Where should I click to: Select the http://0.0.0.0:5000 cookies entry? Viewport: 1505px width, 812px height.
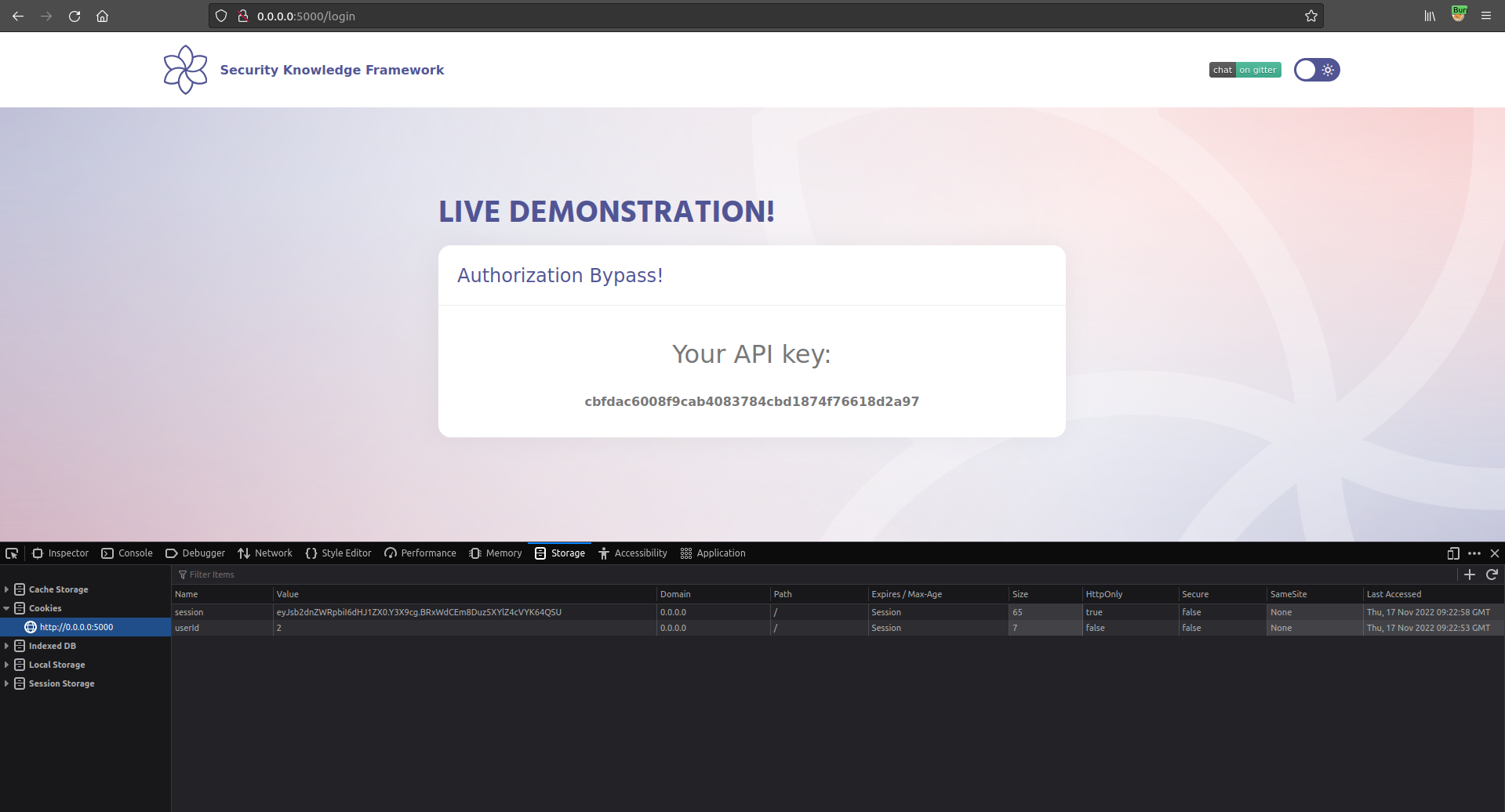(76, 627)
